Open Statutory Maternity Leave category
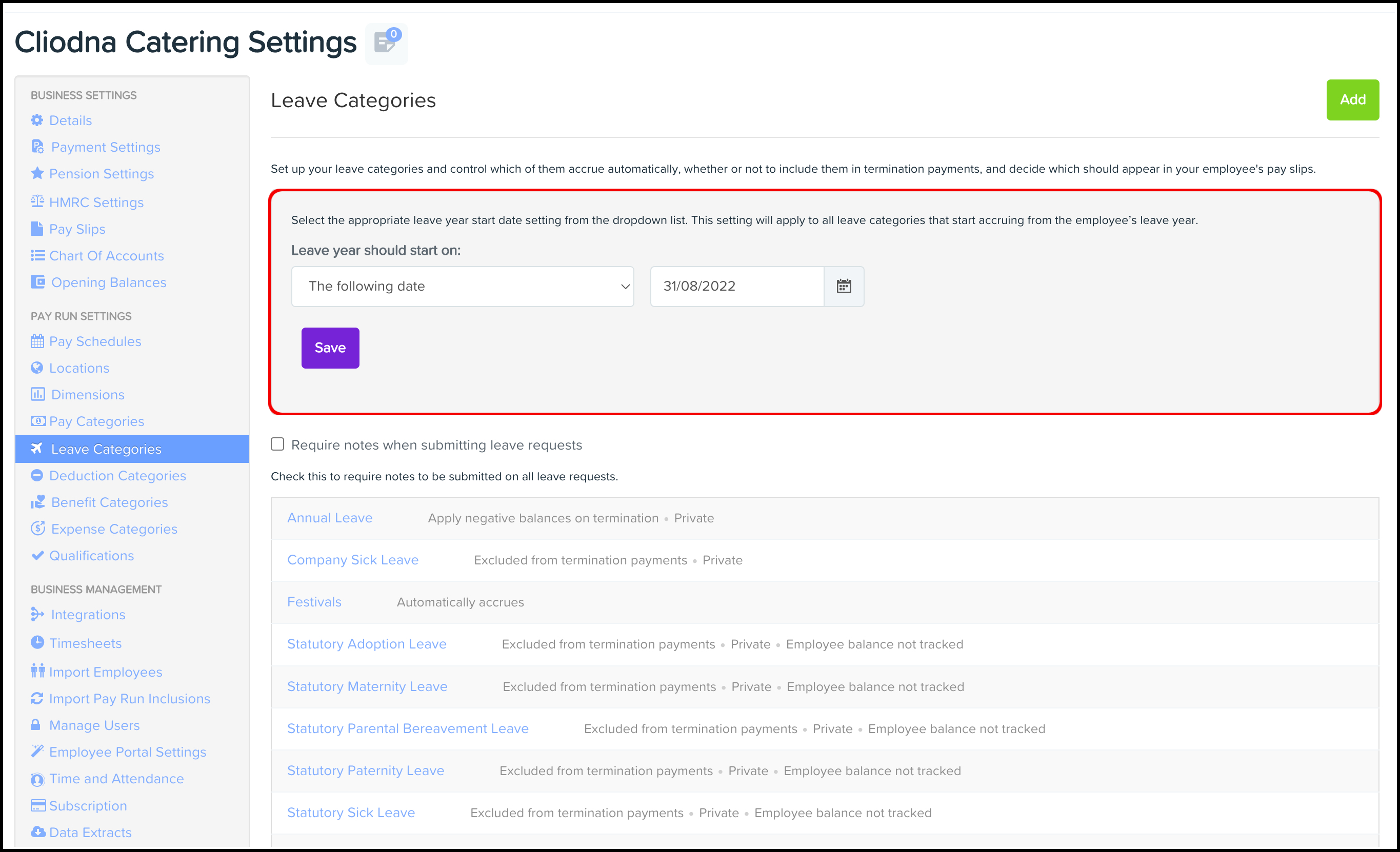Viewport: 1400px width, 852px height. click(x=367, y=687)
